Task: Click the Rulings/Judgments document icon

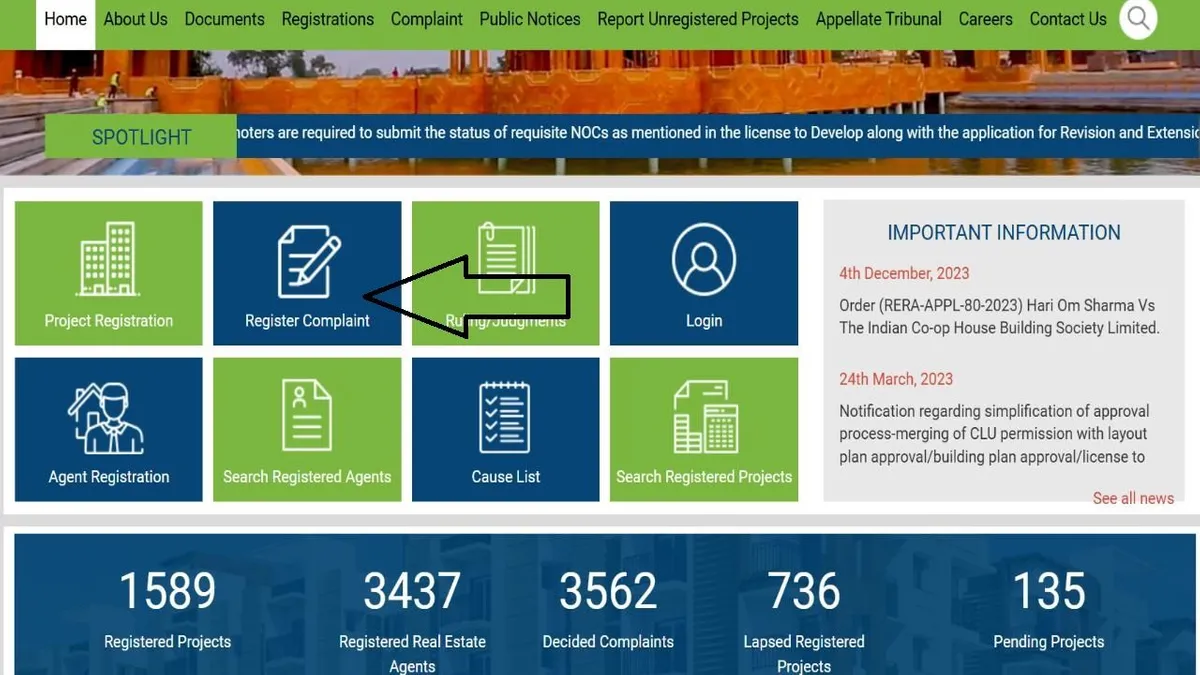Action: click(505, 258)
